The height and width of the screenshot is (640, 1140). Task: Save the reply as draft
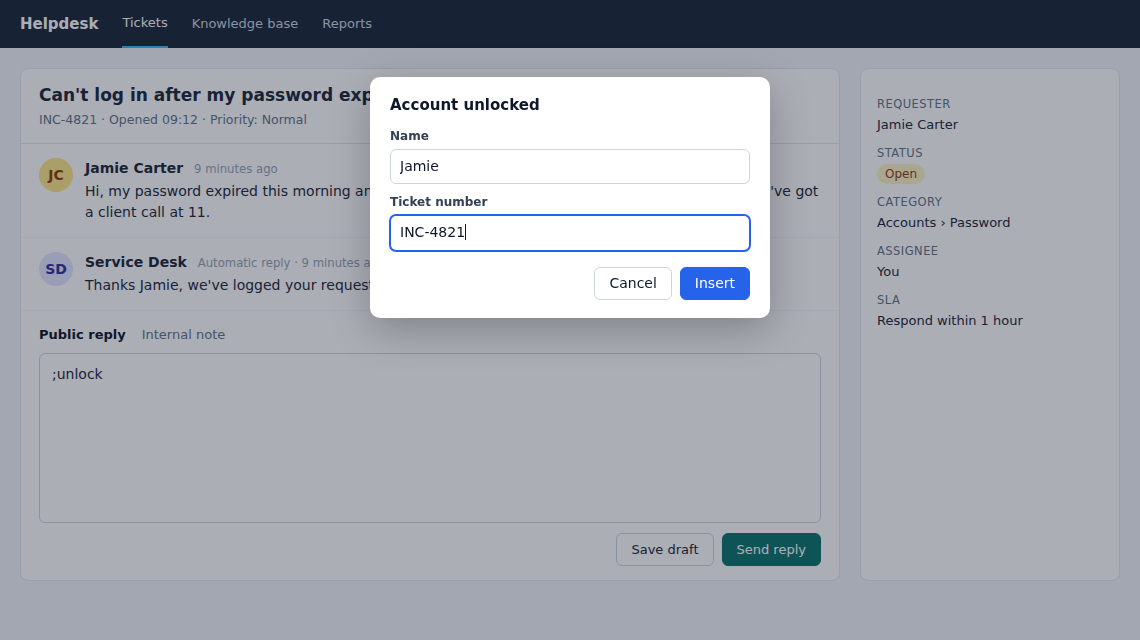tap(665, 550)
